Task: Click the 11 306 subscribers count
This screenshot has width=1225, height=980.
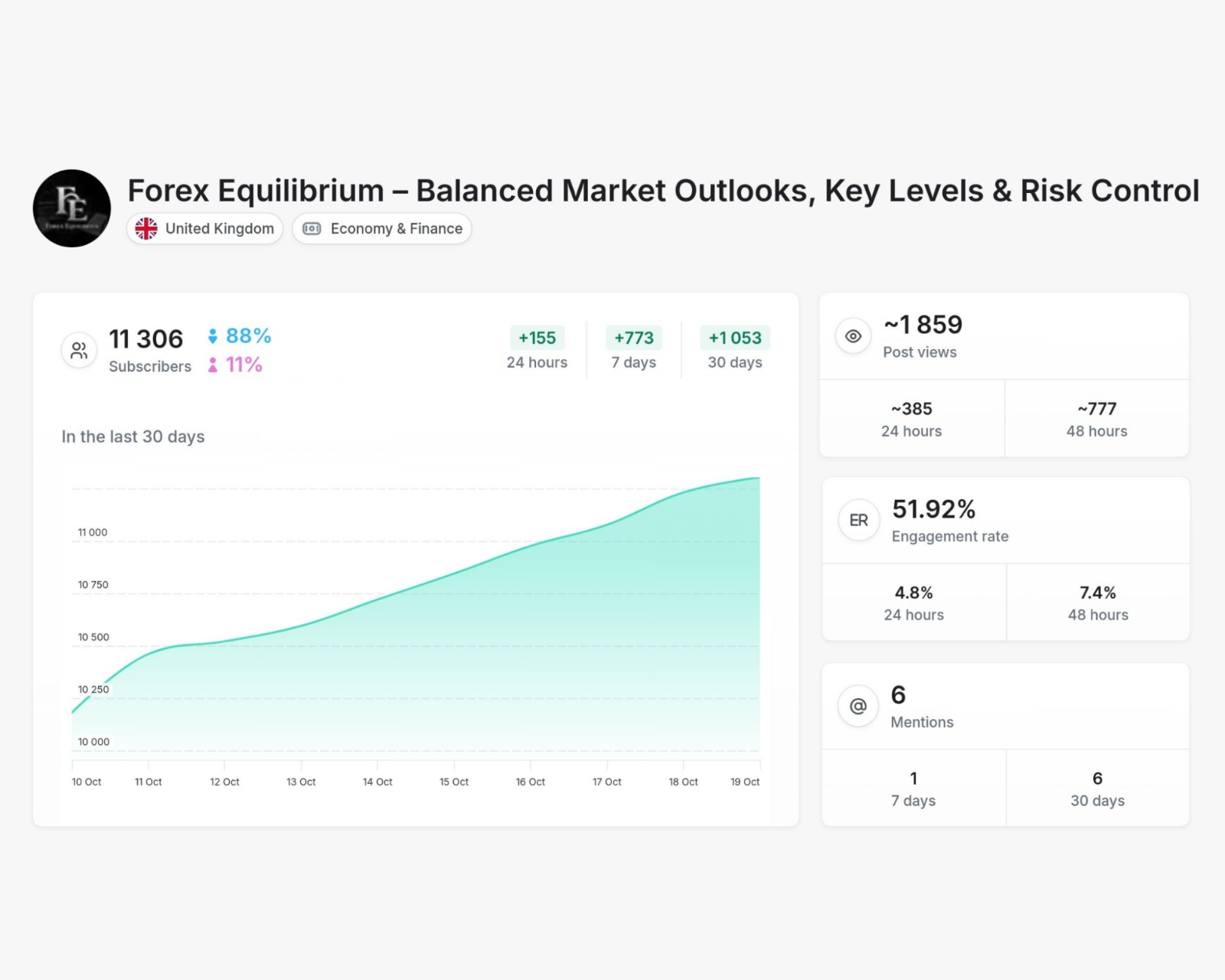Action: coord(146,339)
